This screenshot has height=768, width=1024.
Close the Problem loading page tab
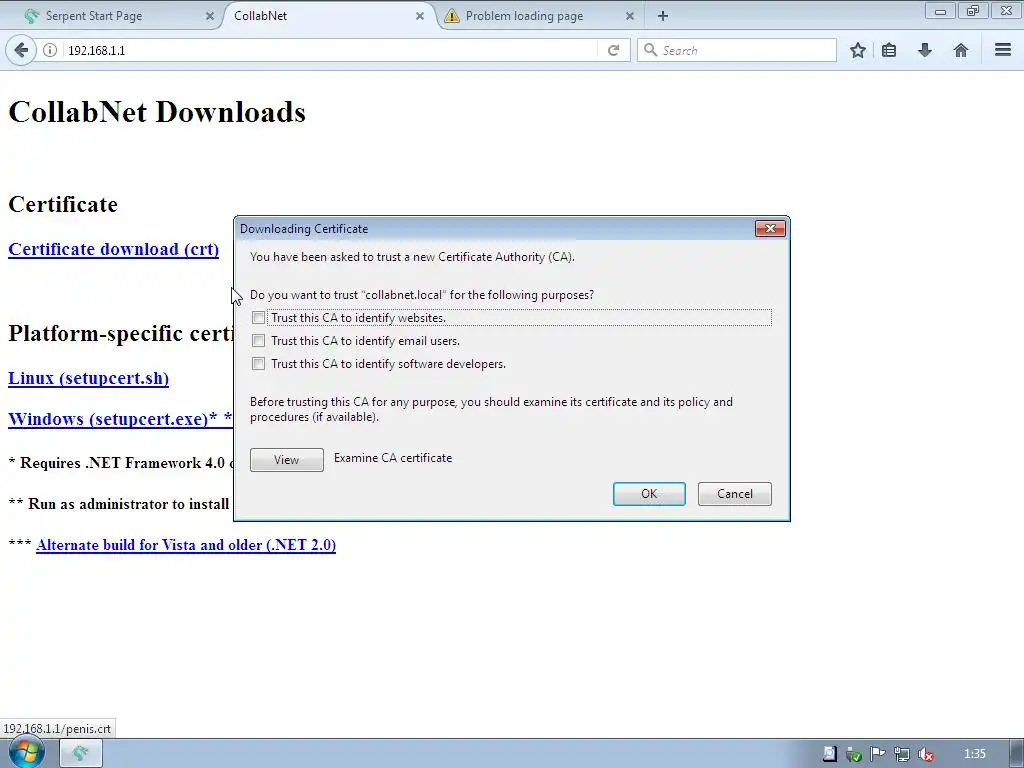point(630,16)
